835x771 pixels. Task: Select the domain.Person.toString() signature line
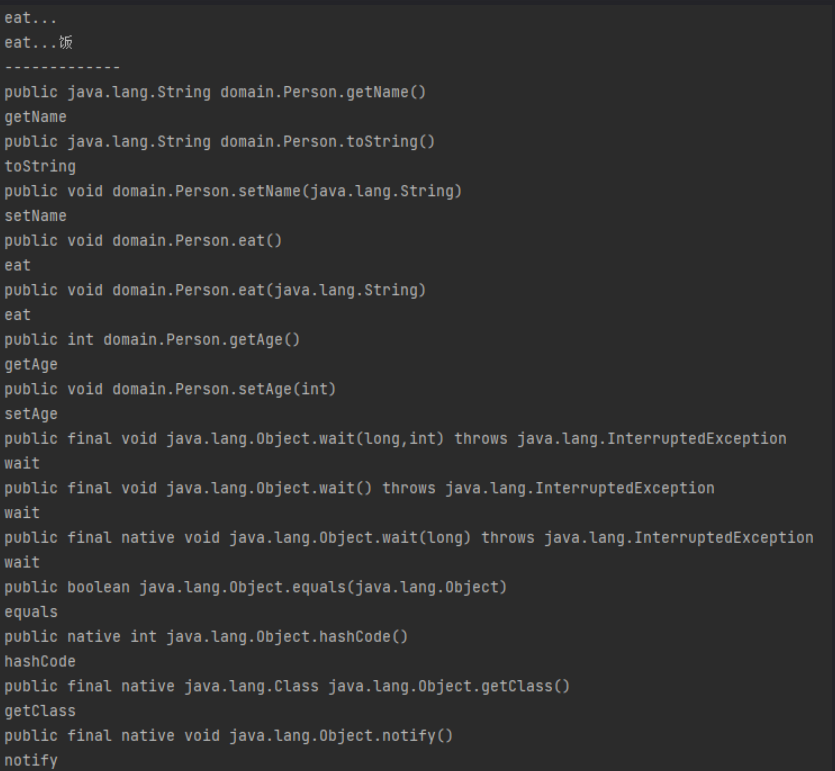coord(220,141)
